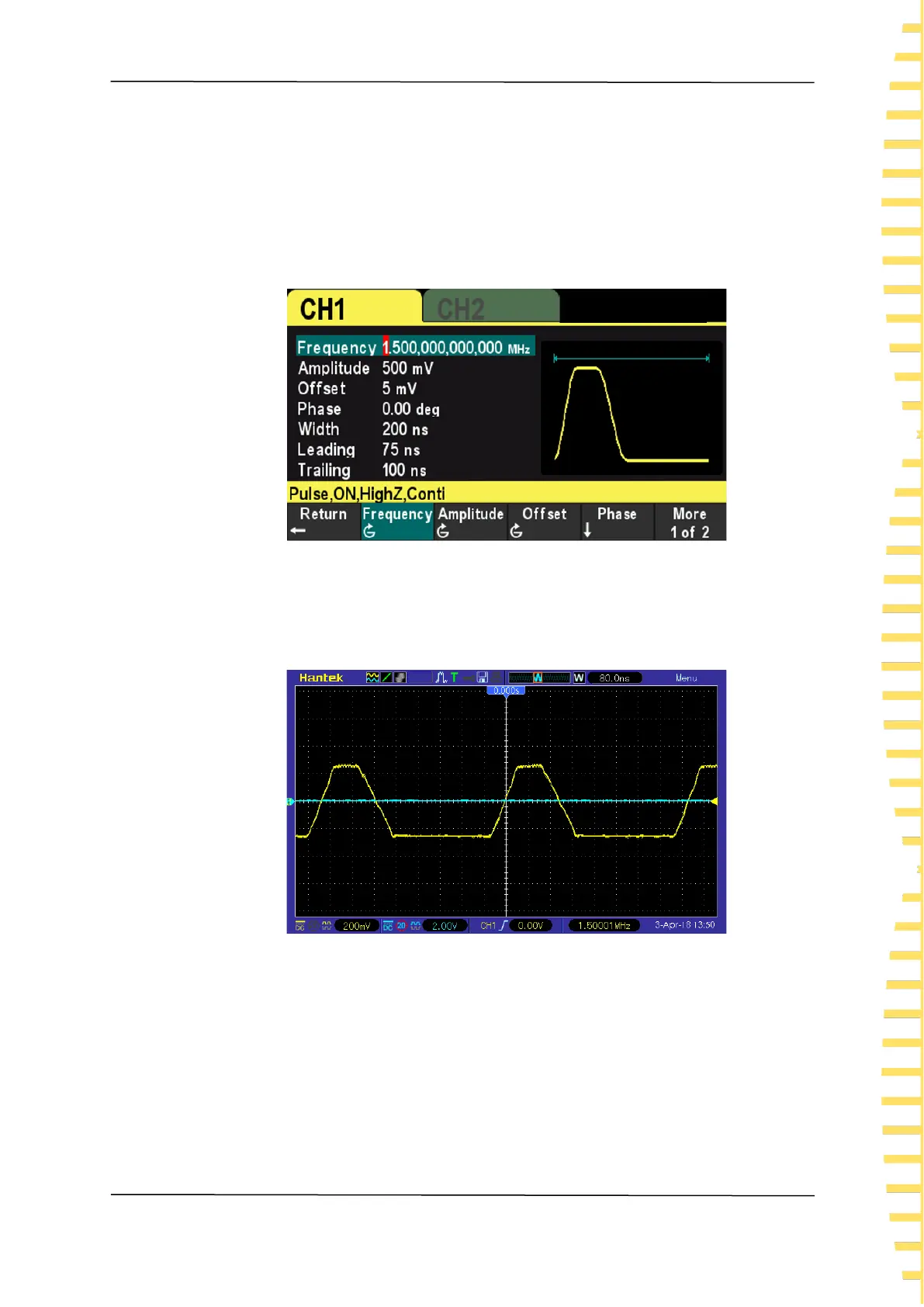Click the pulse trigger symbol icon

click(441, 678)
